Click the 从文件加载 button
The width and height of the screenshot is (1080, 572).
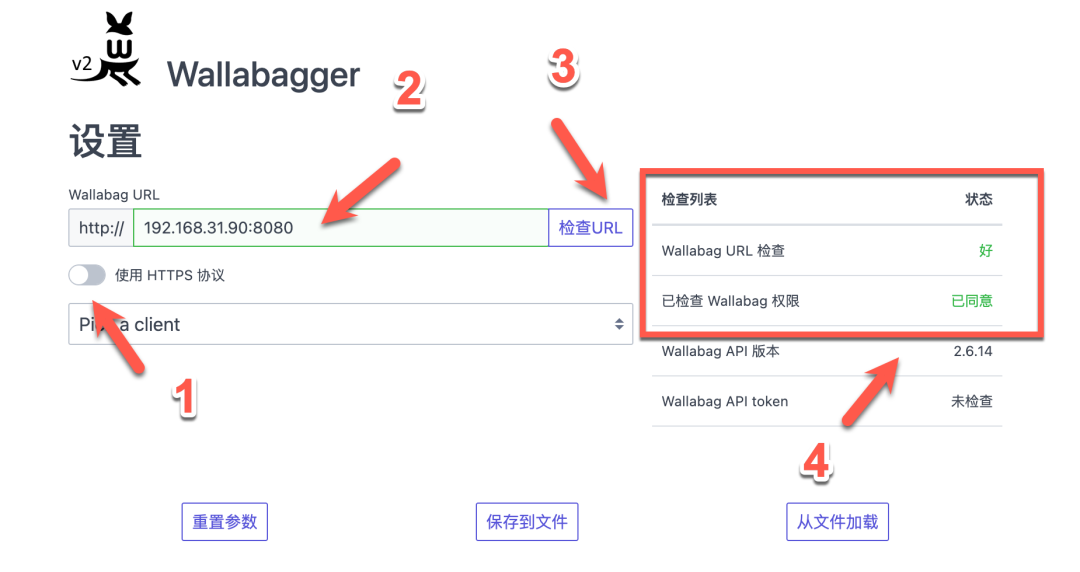tap(838, 522)
